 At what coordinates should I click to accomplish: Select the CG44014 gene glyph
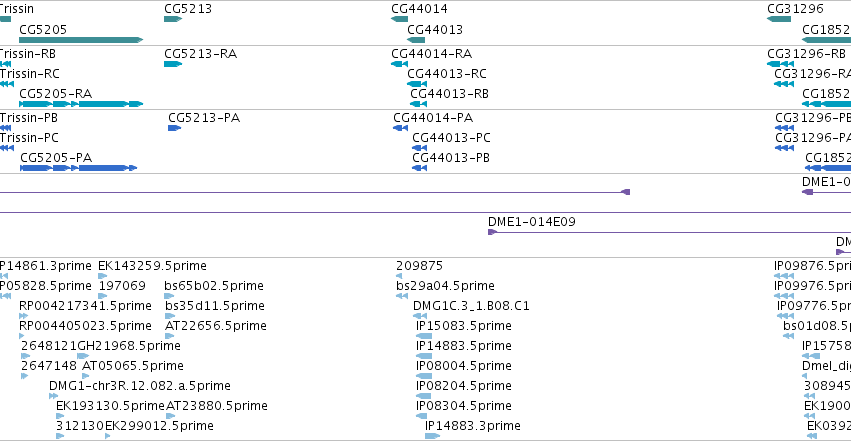point(399,19)
